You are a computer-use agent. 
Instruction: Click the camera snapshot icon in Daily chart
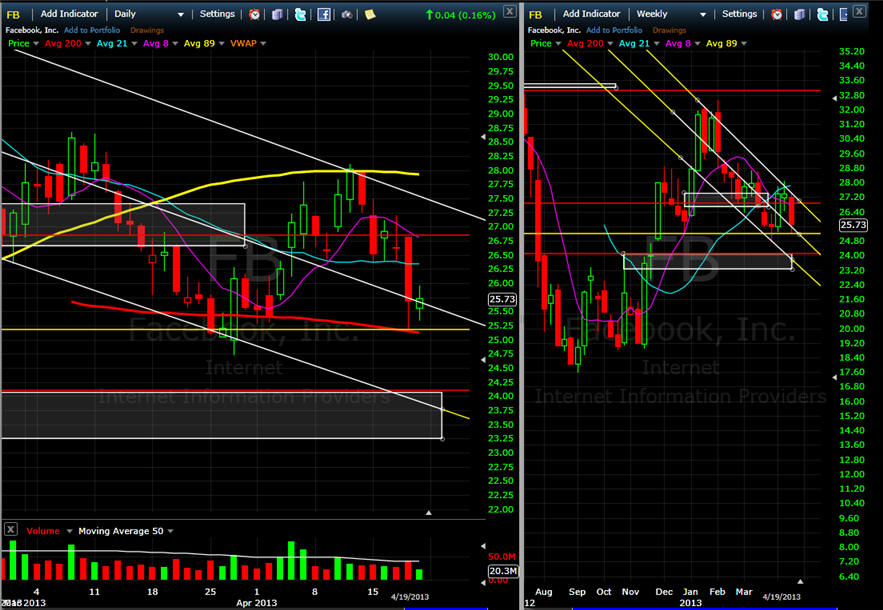(x=347, y=15)
